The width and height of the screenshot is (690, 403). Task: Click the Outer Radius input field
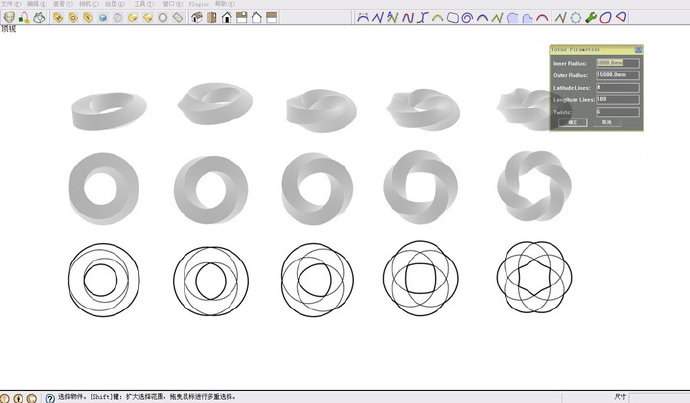(618, 75)
